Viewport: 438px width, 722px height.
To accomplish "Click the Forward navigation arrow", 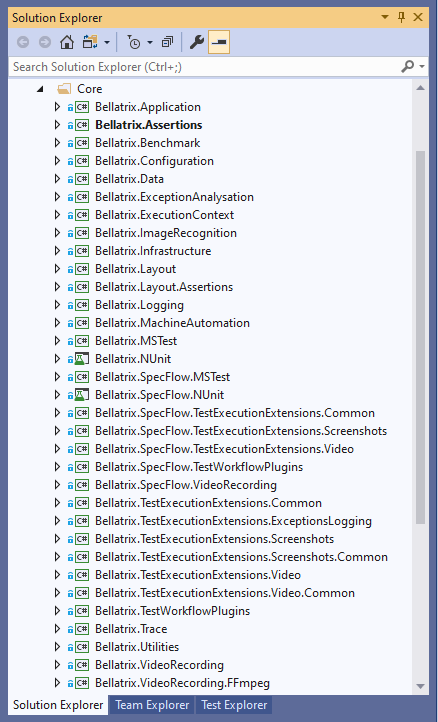I will (x=45, y=42).
